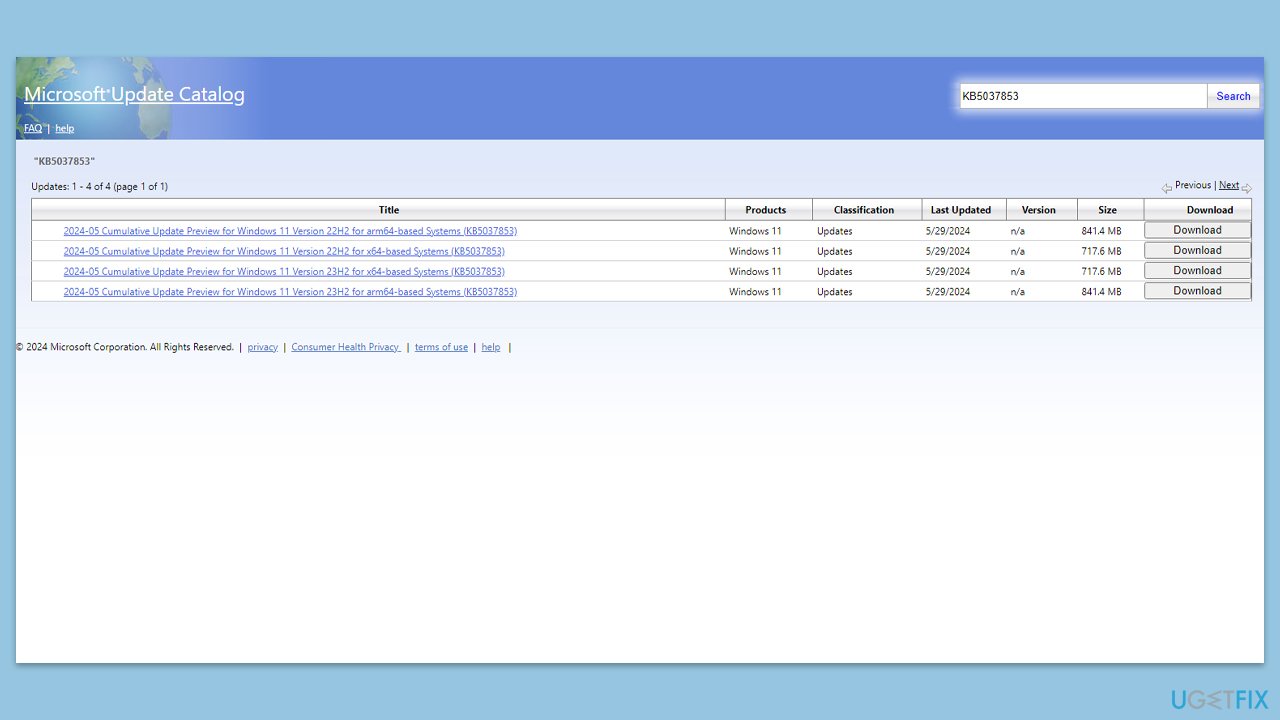Screen dimensions: 1280x720
Task: Open the 23H2 arm64-based update link
Action: (290, 292)
